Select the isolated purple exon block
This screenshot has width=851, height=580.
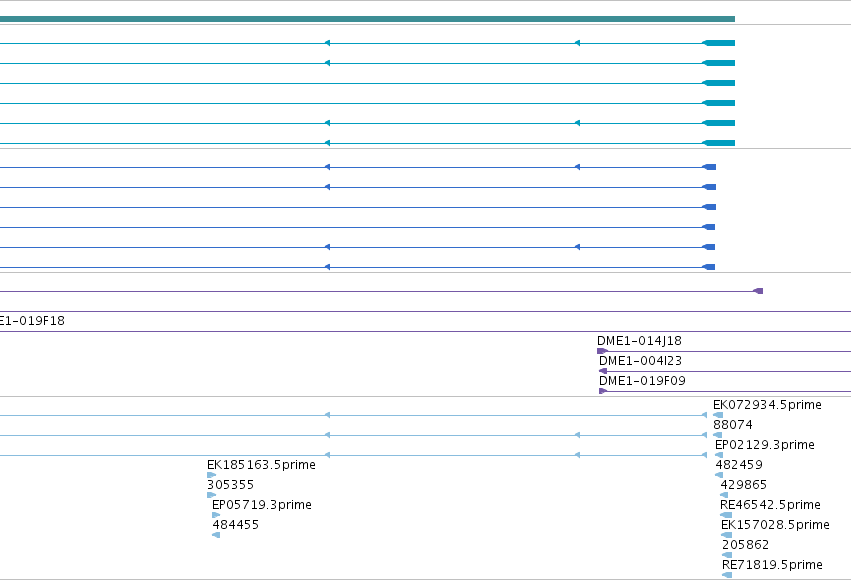(758, 291)
